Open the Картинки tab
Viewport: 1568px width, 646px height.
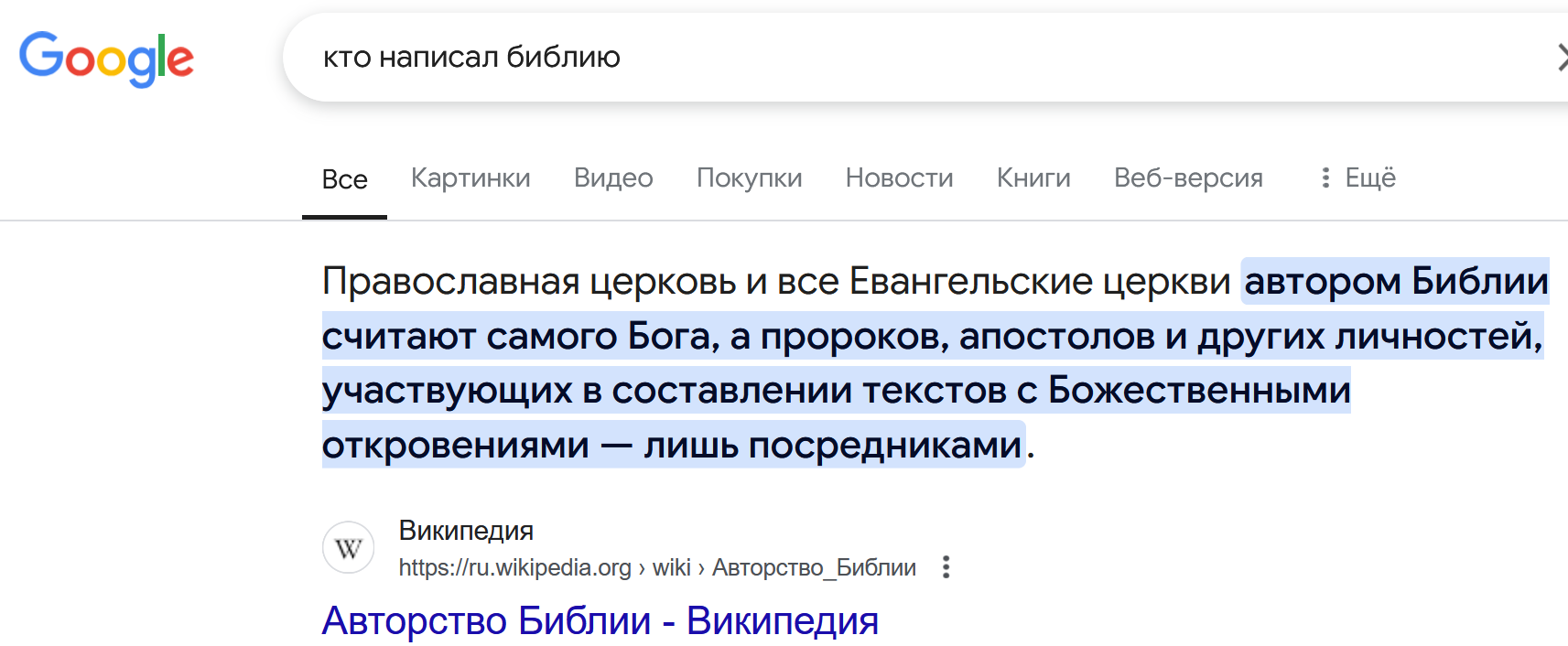click(470, 178)
